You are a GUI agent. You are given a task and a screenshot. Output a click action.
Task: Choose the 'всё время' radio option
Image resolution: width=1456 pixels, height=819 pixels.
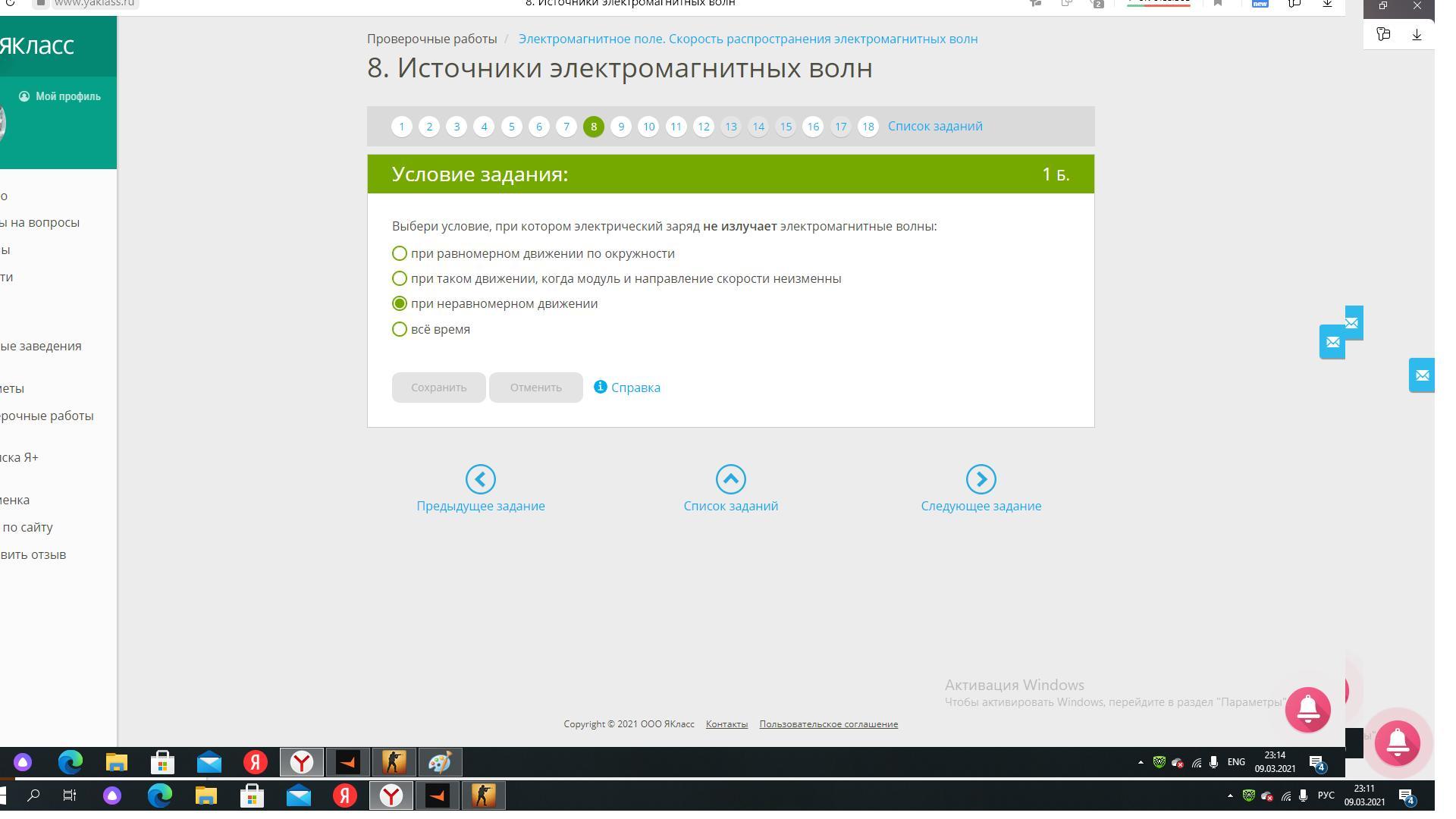pyautogui.click(x=400, y=329)
